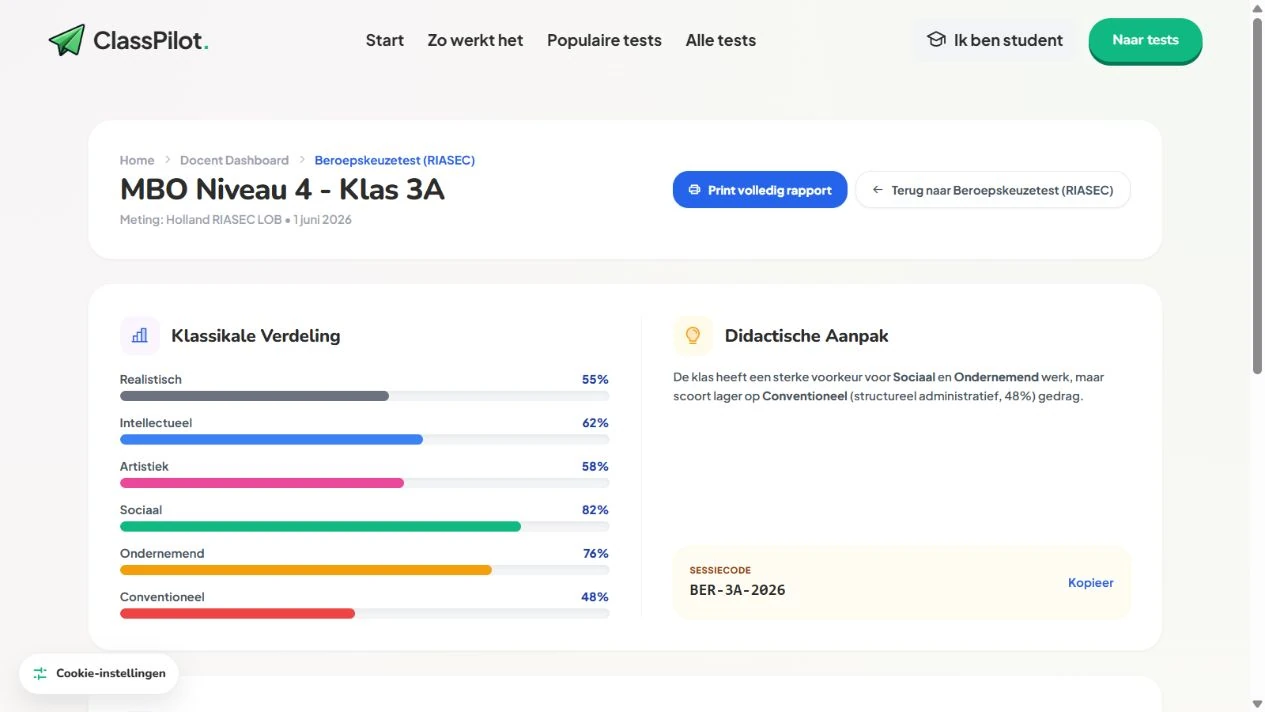The height and width of the screenshot is (712, 1265).
Task: Open Alle tests in navigation
Action: tap(720, 40)
